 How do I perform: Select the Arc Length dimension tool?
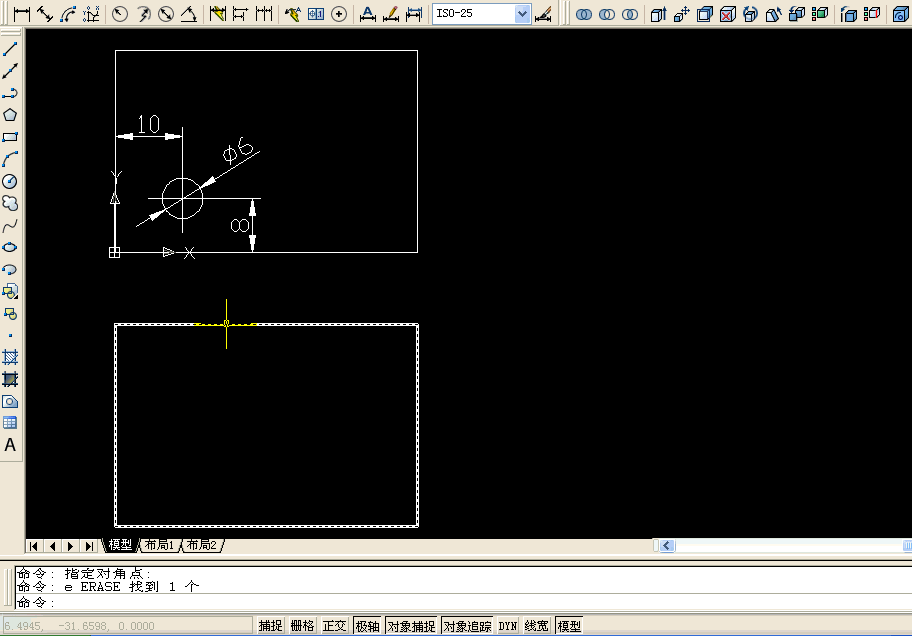click(x=68, y=14)
